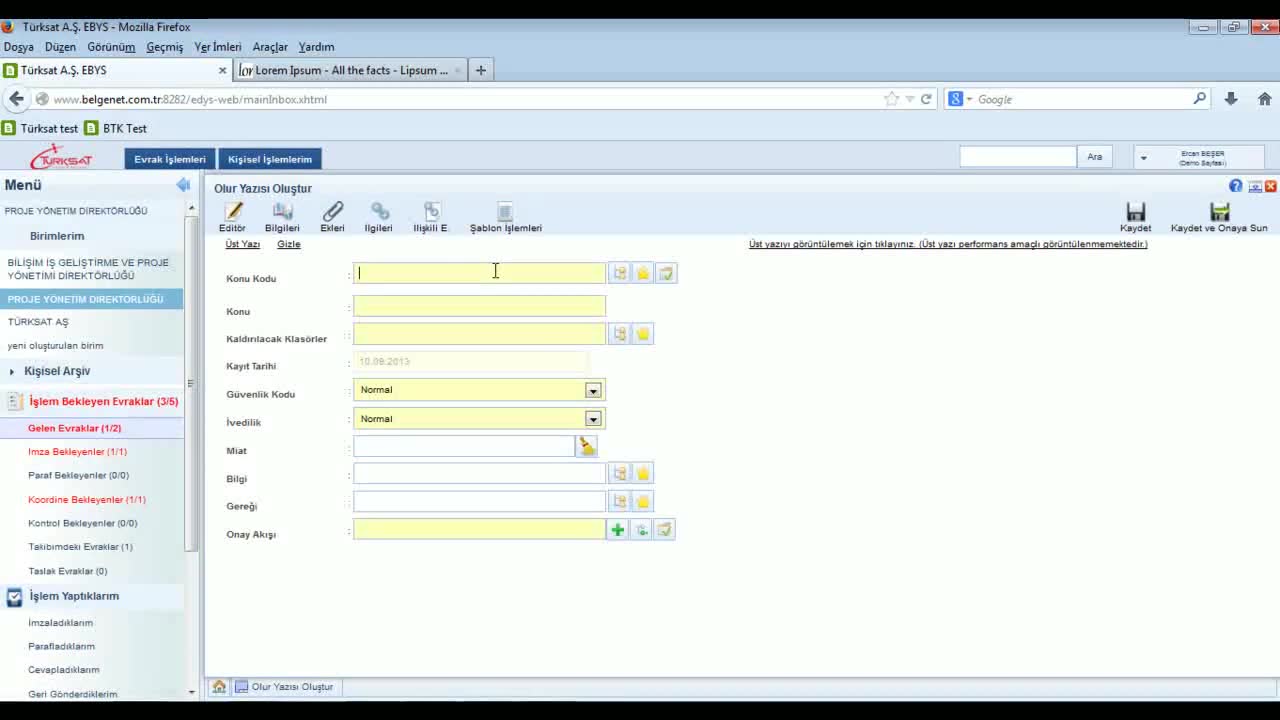The height and width of the screenshot is (720, 1280).
Task: Collapse the Menü panel arrow
Action: click(x=183, y=185)
